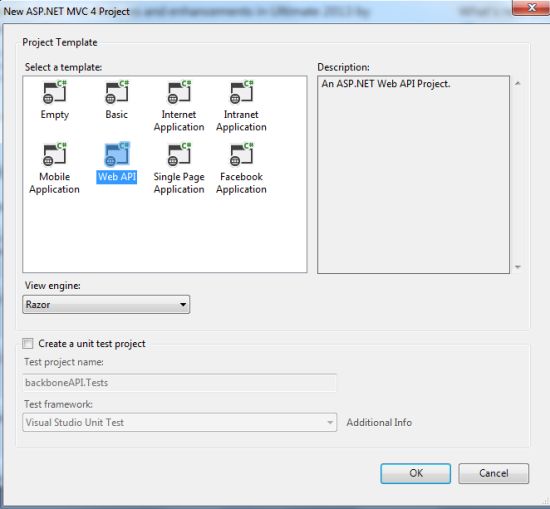Click the 'Internet Application' label text
The image size is (550, 509).
pyautogui.click(x=179, y=121)
